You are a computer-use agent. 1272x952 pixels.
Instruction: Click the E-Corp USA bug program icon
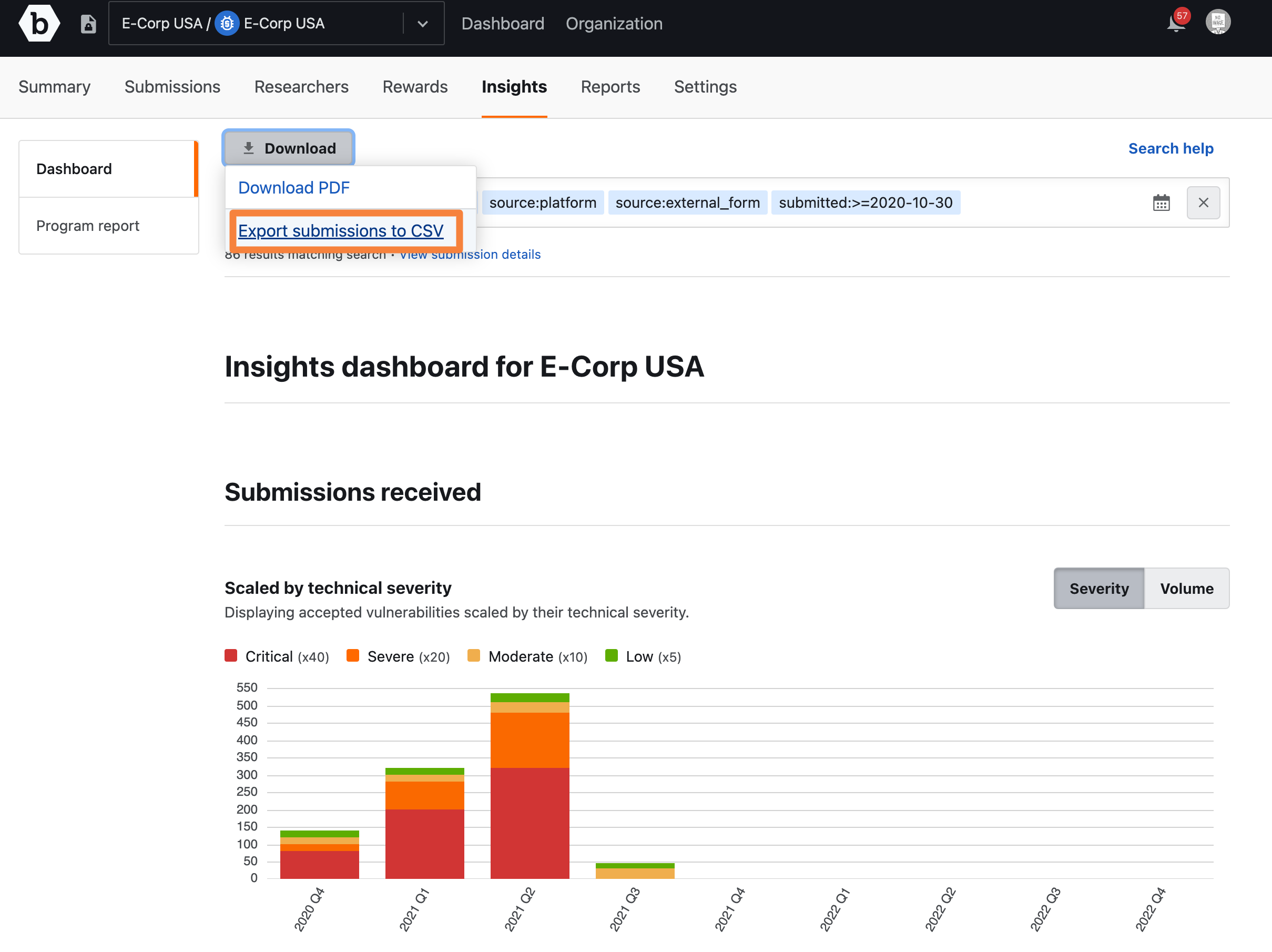tap(227, 24)
